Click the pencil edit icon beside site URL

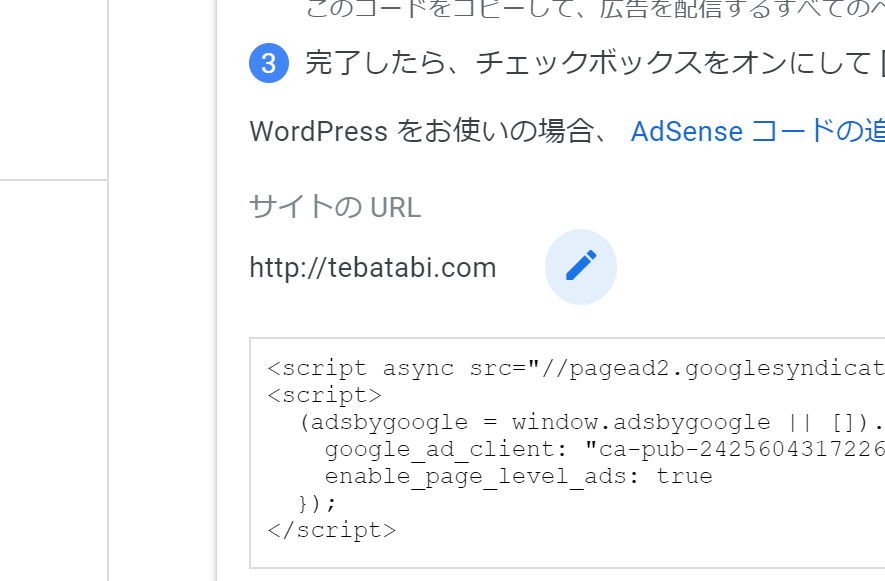point(581,267)
